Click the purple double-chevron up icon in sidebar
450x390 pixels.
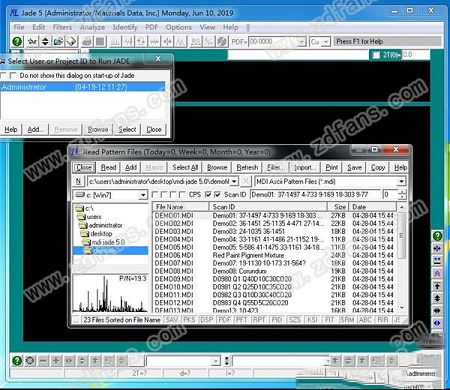click(x=437, y=273)
